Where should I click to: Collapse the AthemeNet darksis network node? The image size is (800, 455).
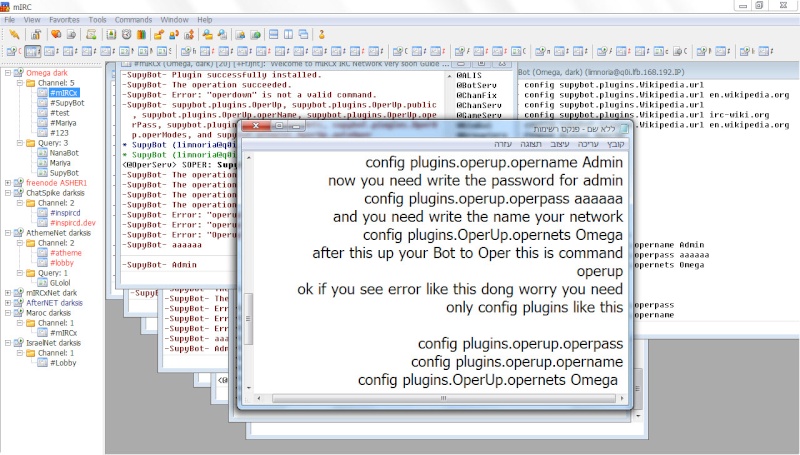pos(8,233)
